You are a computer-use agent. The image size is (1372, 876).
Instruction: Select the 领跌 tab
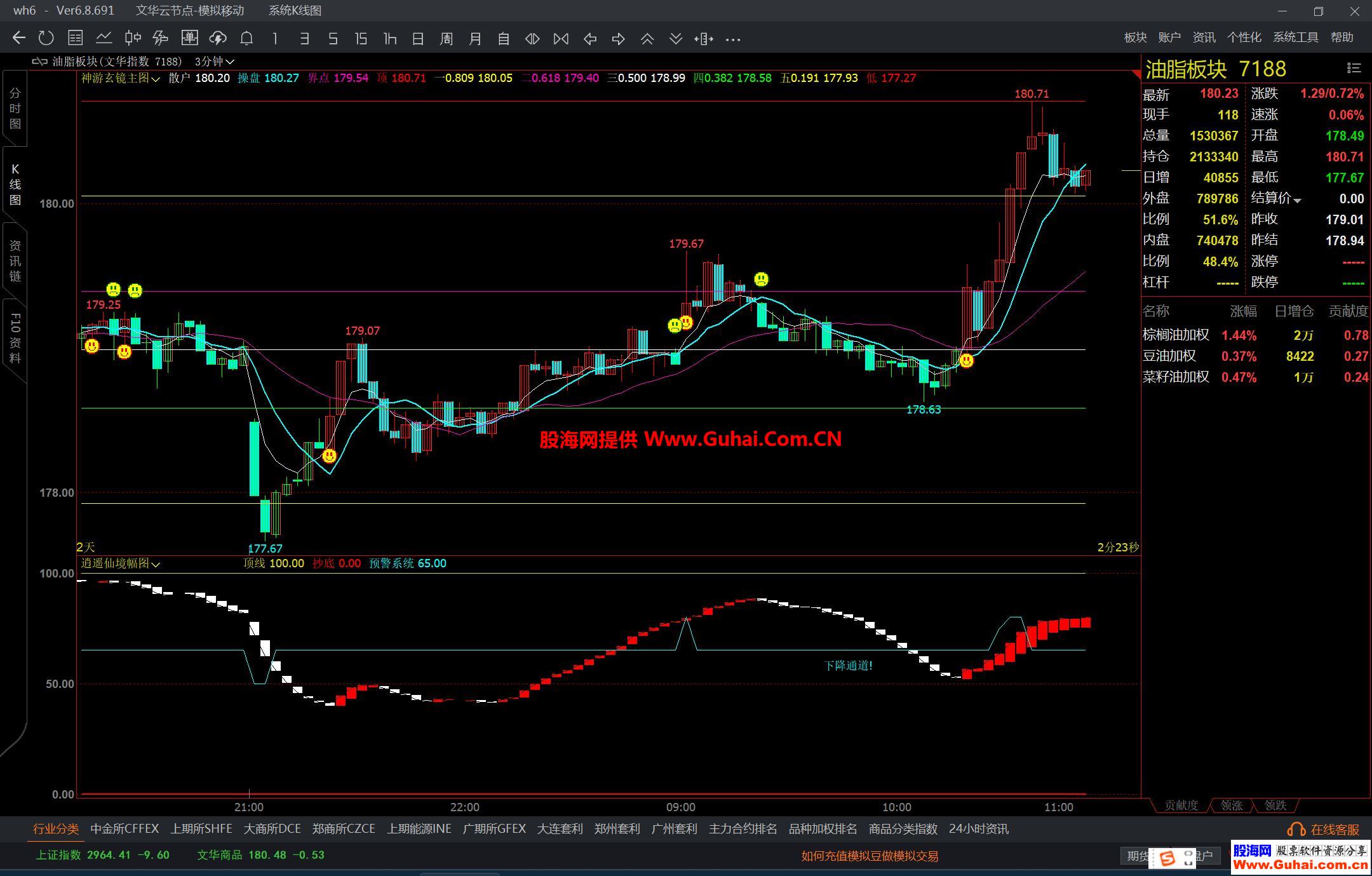[x=1275, y=805]
